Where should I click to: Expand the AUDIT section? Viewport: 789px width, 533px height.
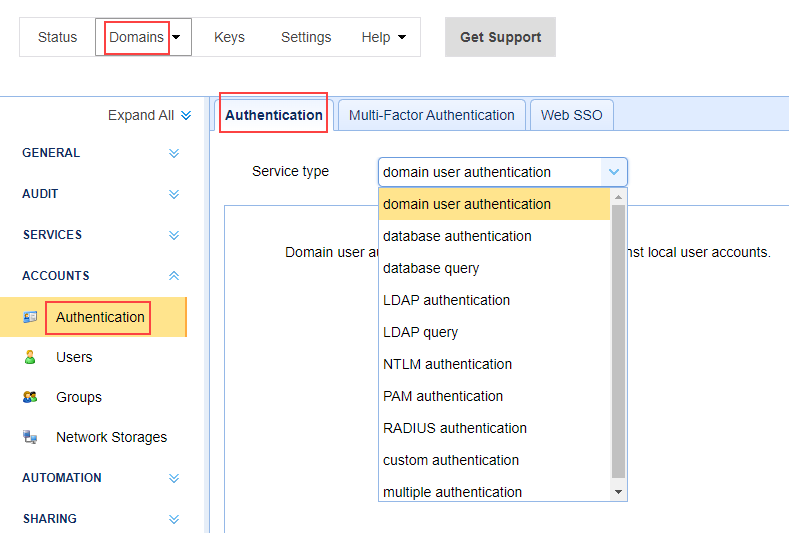tap(174, 194)
